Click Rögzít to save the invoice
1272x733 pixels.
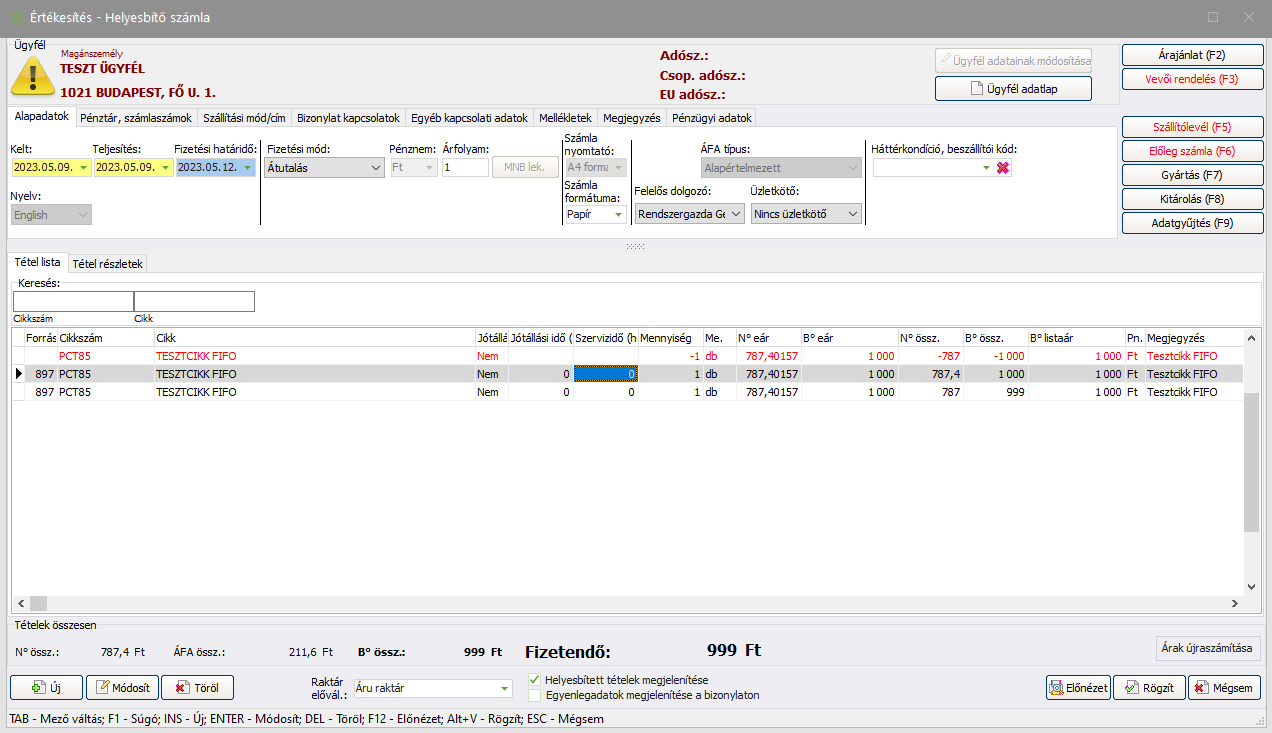coord(1148,688)
